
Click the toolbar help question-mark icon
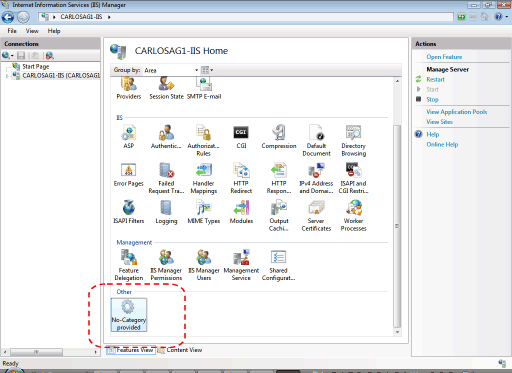coord(498,17)
